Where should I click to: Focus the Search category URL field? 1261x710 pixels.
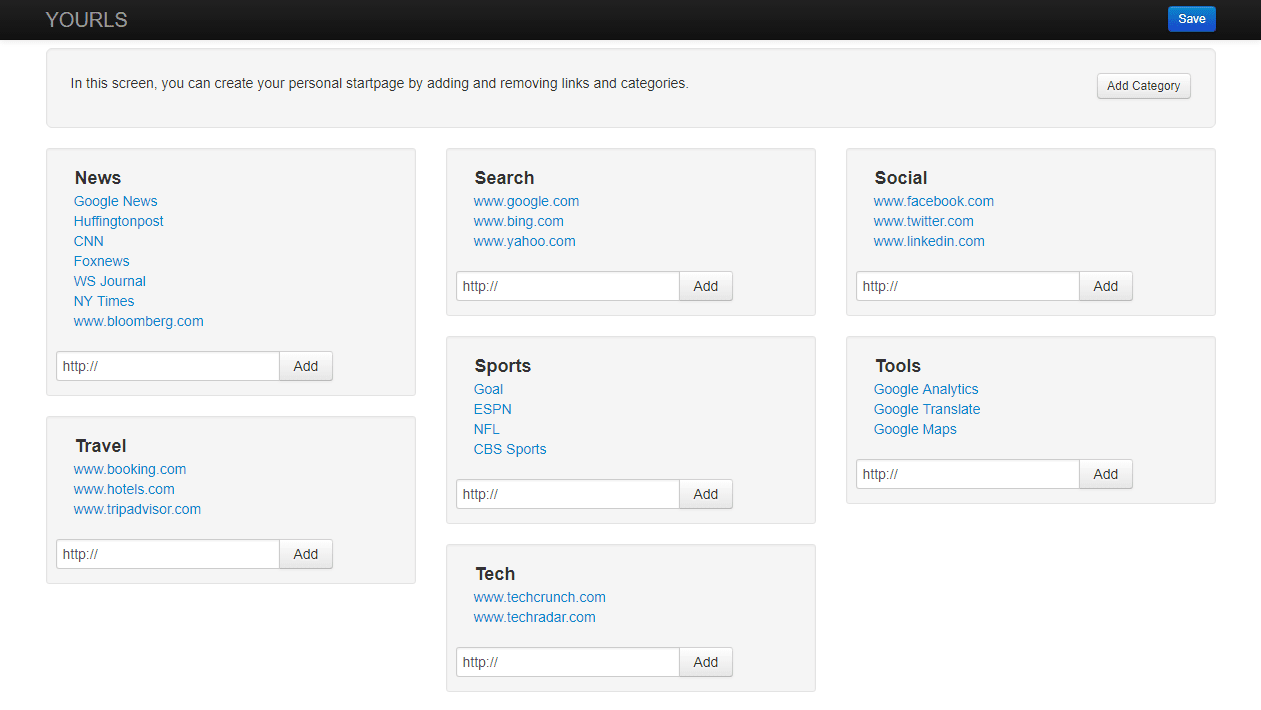coord(568,286)
